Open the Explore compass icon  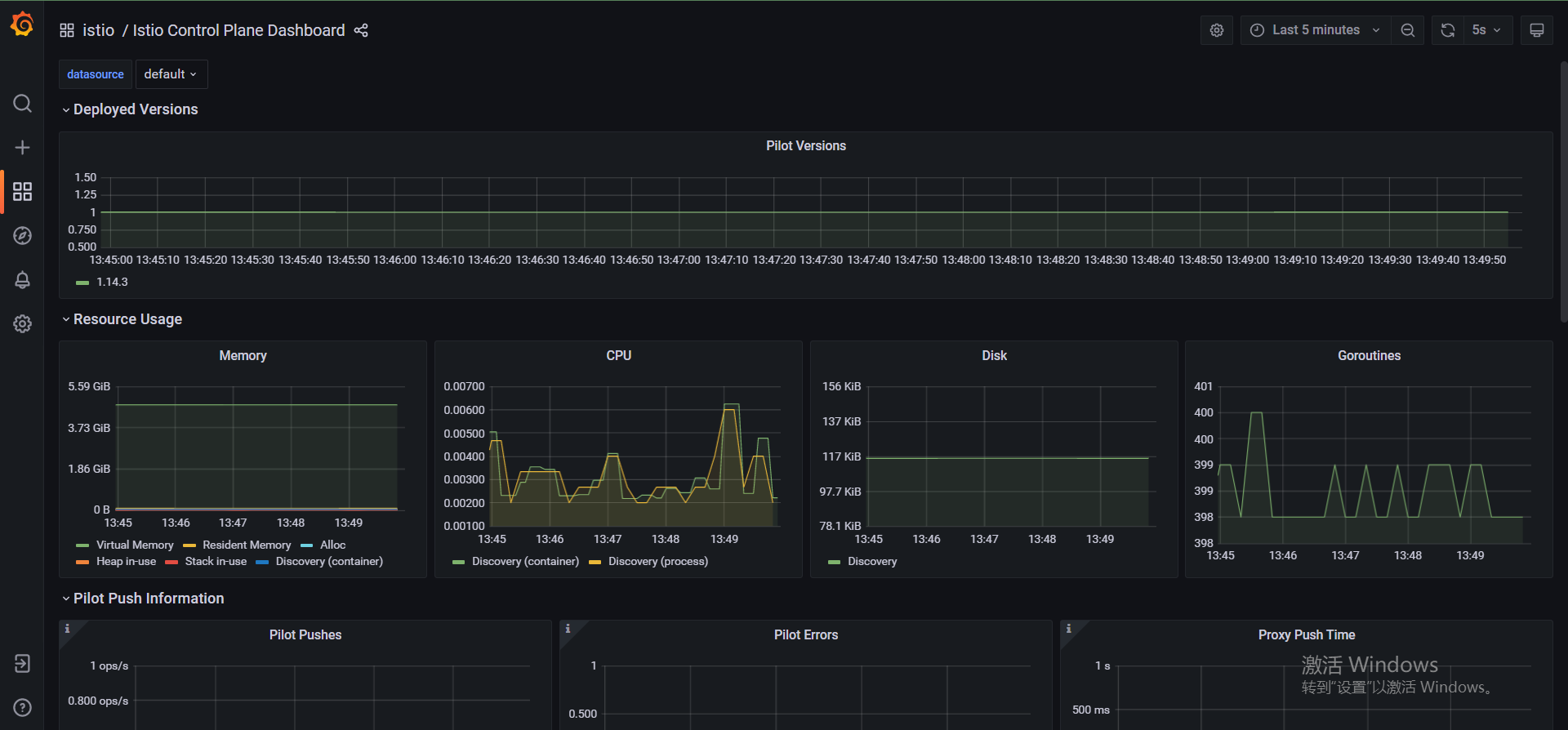(x=22, y=236)
